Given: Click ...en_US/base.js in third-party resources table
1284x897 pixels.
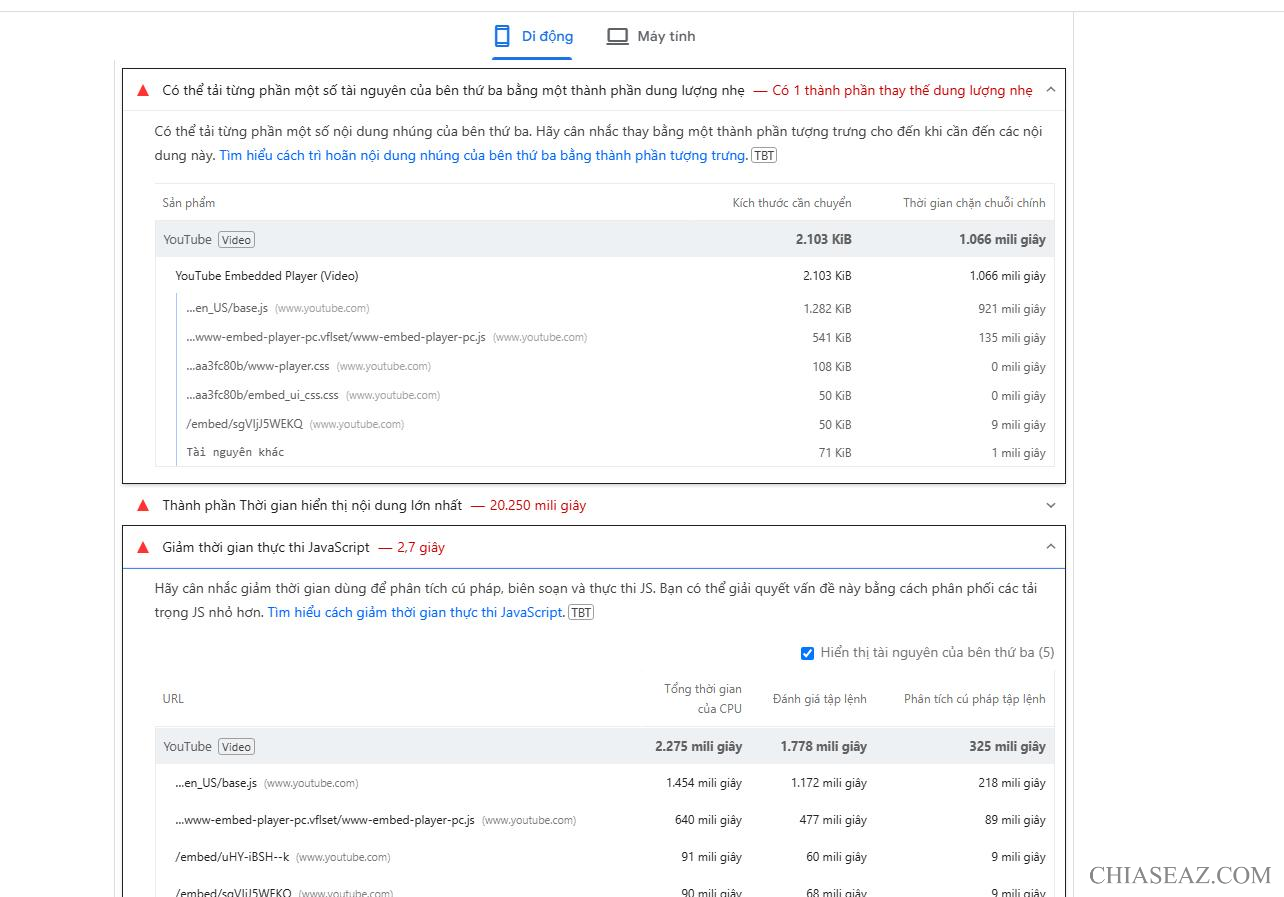Looking at the screenshot, I should [x=227, y=309].
